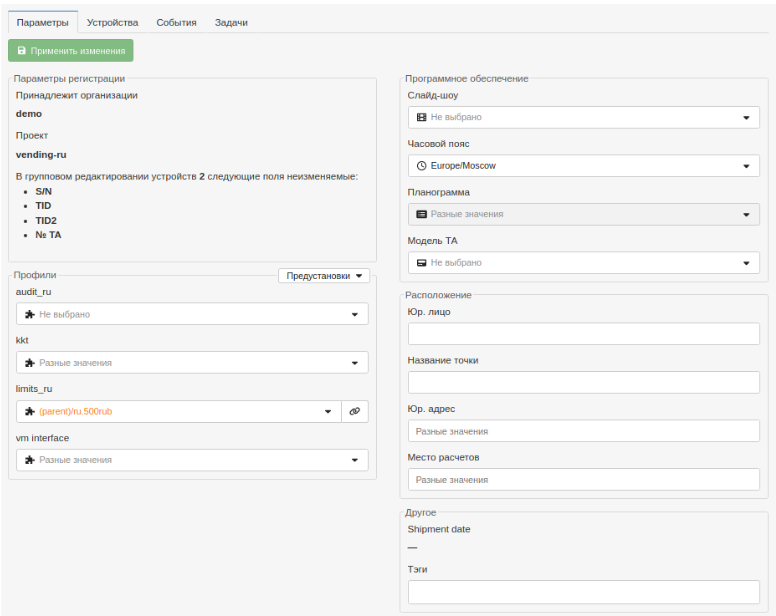
Task: Click the caret arrow of Слайд-шоу select
Action: (x=746, y=118)
